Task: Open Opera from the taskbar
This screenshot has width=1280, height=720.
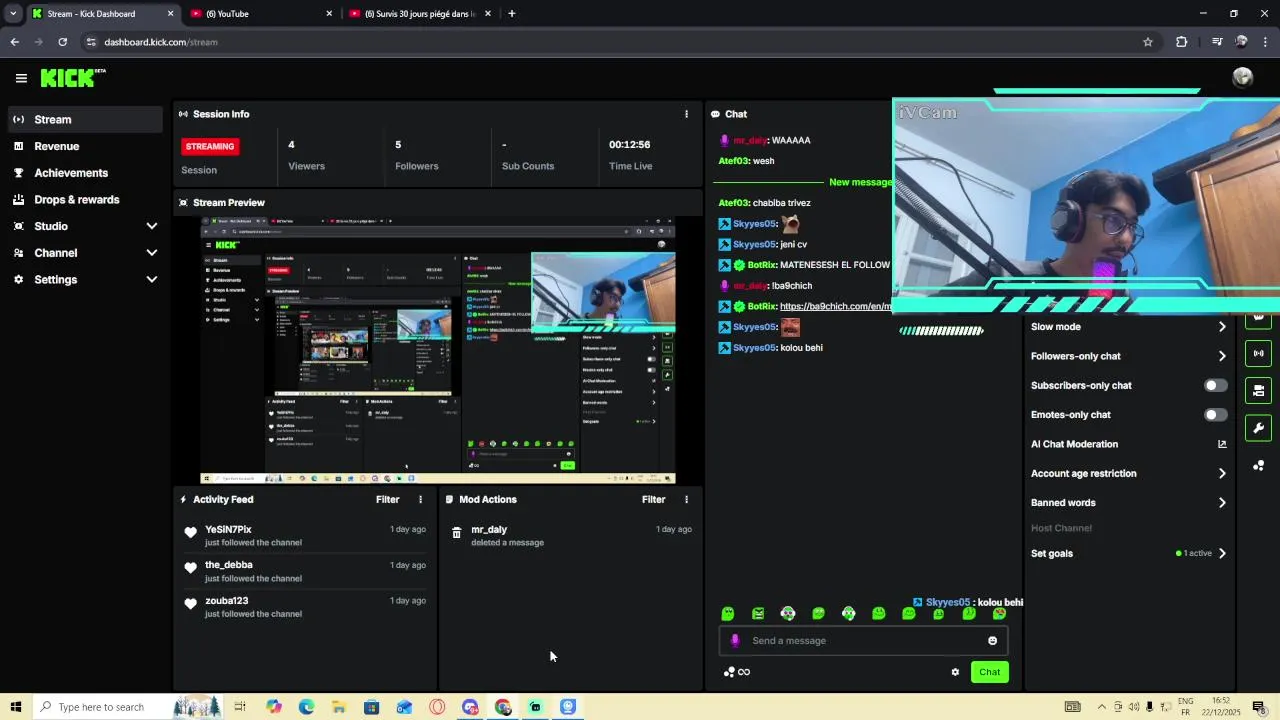Action: click(437, 707)
